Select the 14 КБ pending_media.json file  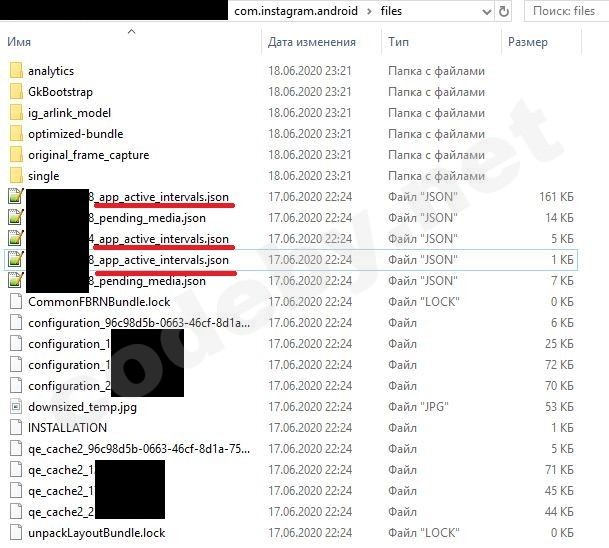147,218
